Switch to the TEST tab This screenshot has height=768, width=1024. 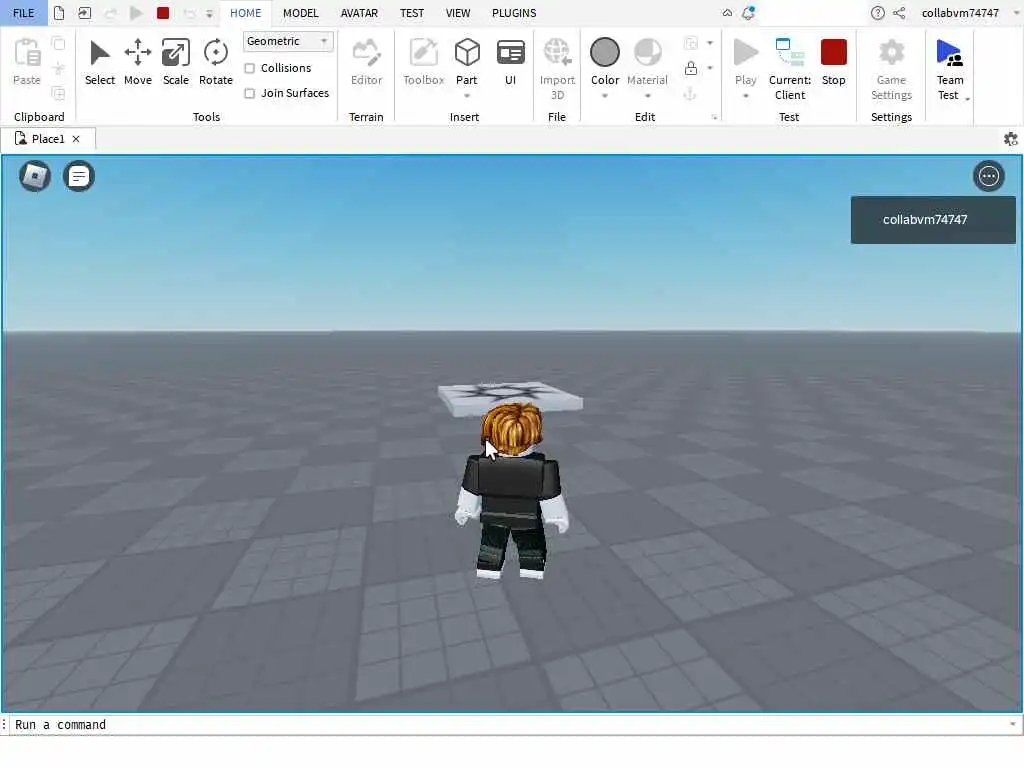(x=412, y=13)
